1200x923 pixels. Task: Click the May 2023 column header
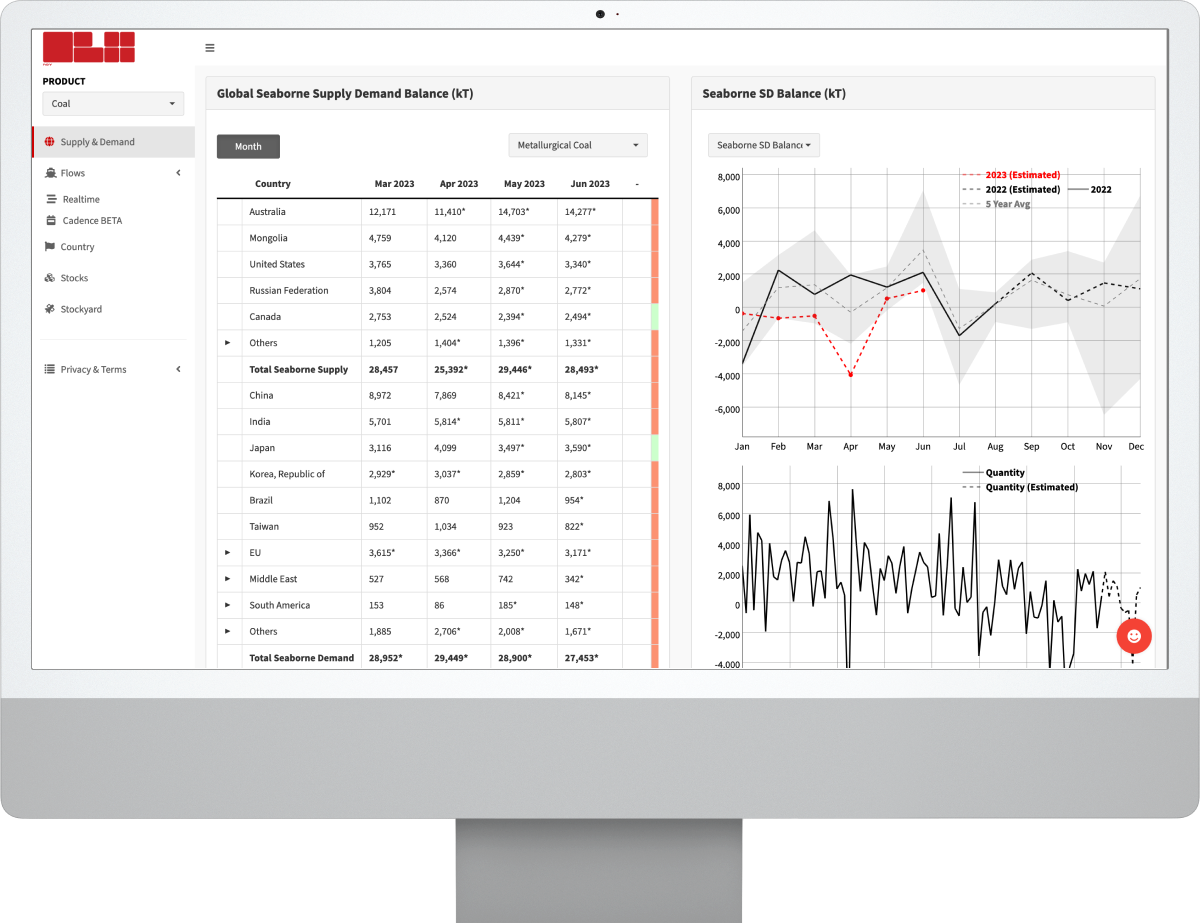click(524, 184)
